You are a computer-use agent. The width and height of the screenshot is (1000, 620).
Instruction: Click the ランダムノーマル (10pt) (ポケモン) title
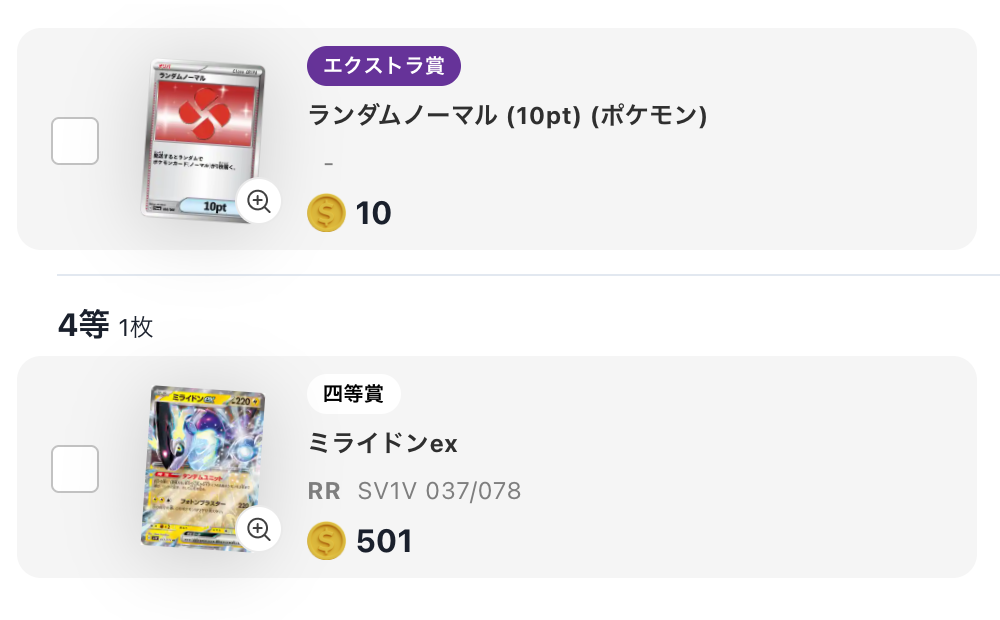tap(508, 117)
